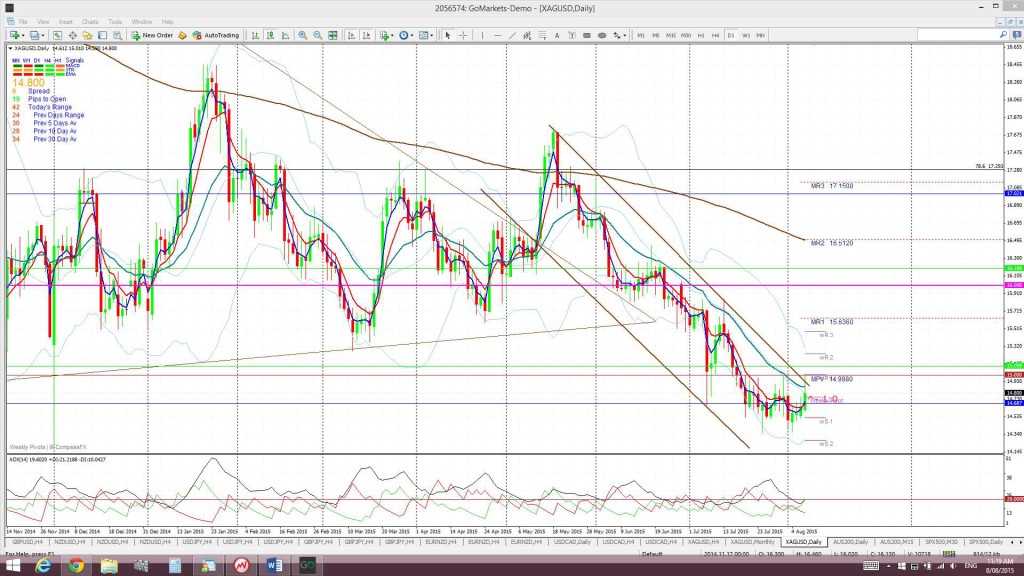This screenshot has width=1024, height=576.
Task: Toggle chart shift from right border
Action: (366, 35)
